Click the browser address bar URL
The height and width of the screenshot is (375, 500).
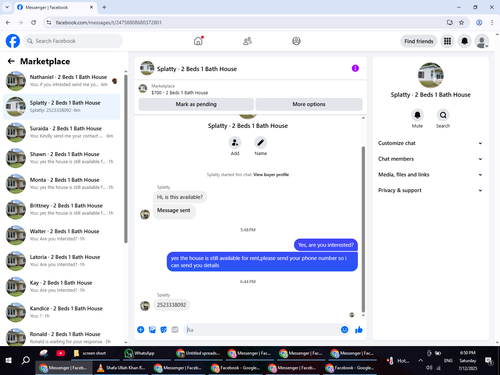coord(109,22)
